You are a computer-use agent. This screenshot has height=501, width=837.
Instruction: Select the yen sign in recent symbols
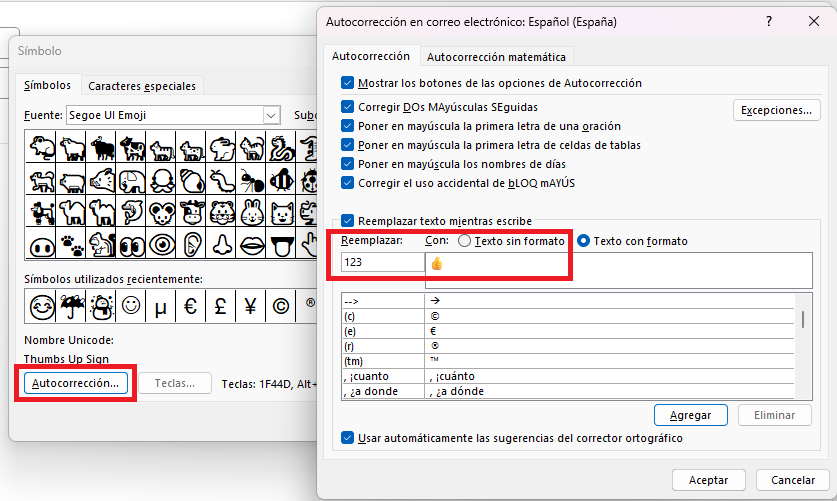(250, 306)
